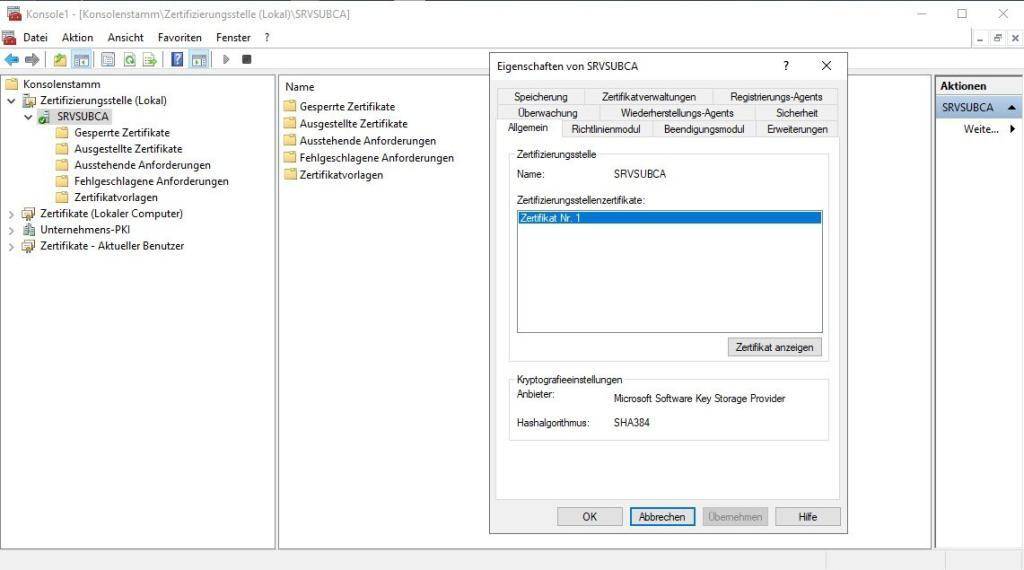The height and width of the screenshot is (570, 1024).
Task: Click the Name column header
Action: 300,87
